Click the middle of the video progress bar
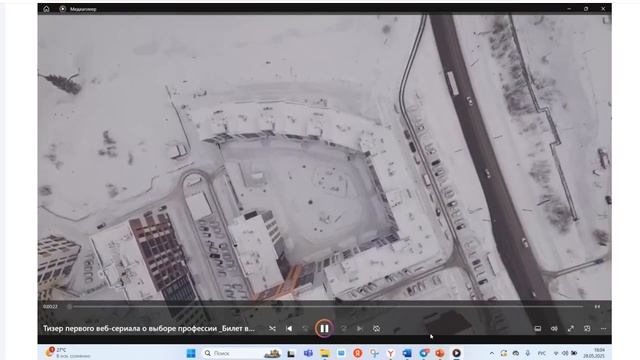This screenshot has width=640, height=360. [x=328, y=307]
